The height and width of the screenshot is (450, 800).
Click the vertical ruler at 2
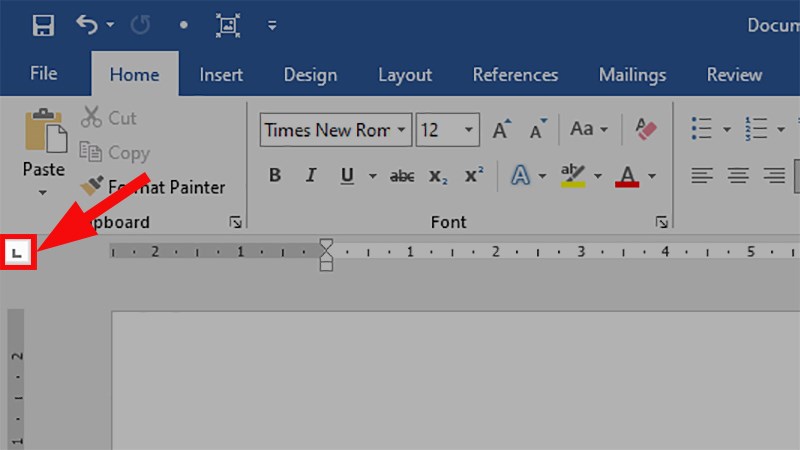point(17,356)
